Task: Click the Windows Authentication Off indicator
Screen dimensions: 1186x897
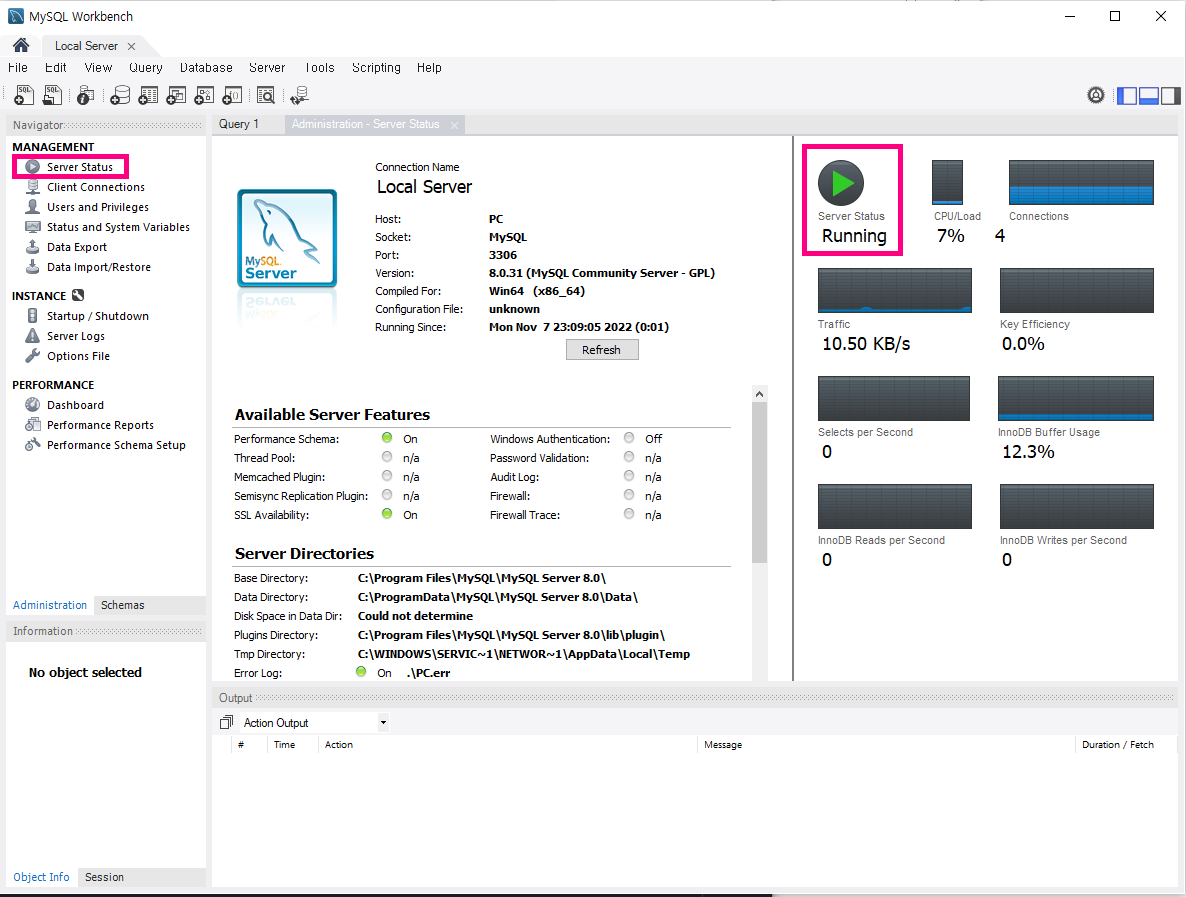Action: [629, 438]
